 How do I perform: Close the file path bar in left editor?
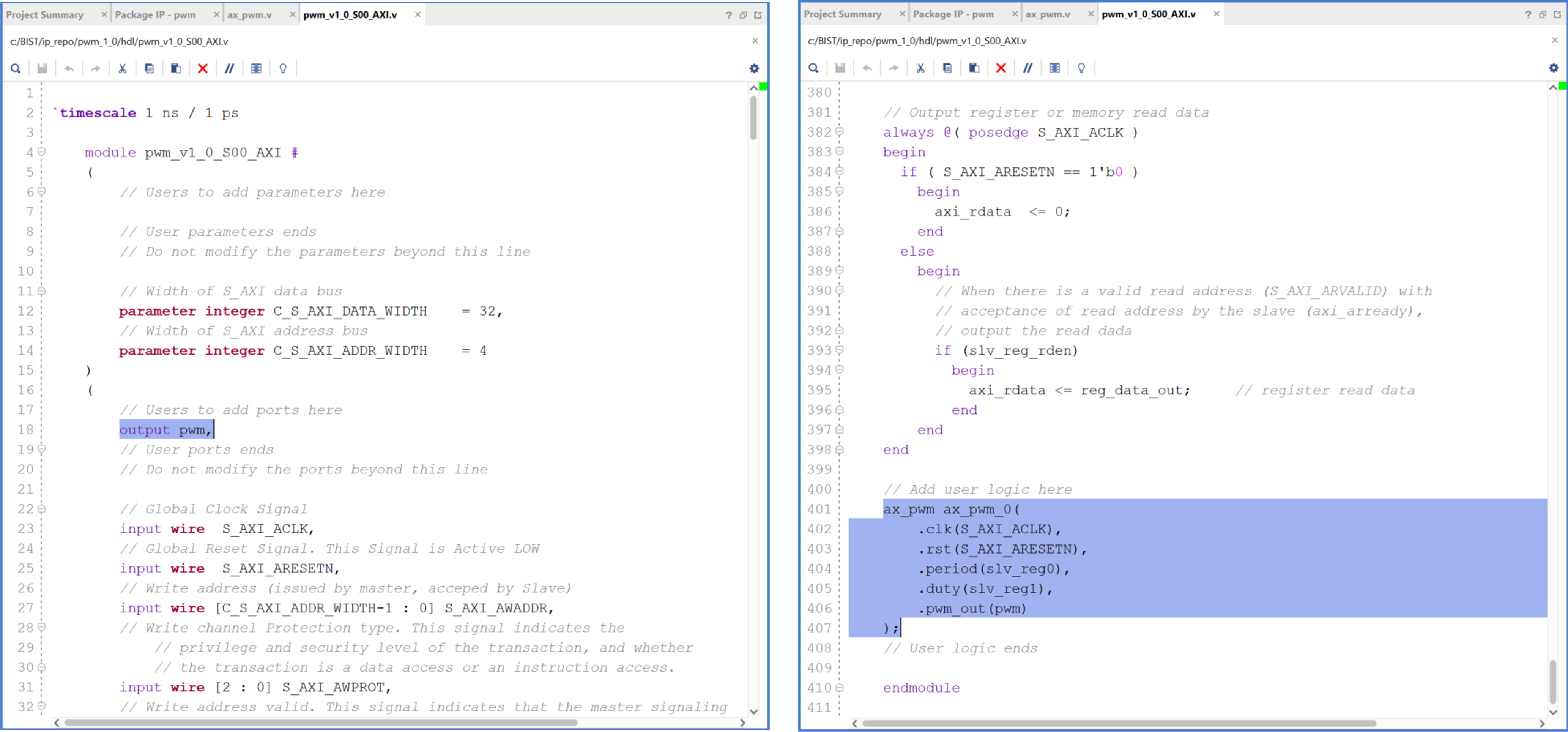tap(755, 41)
